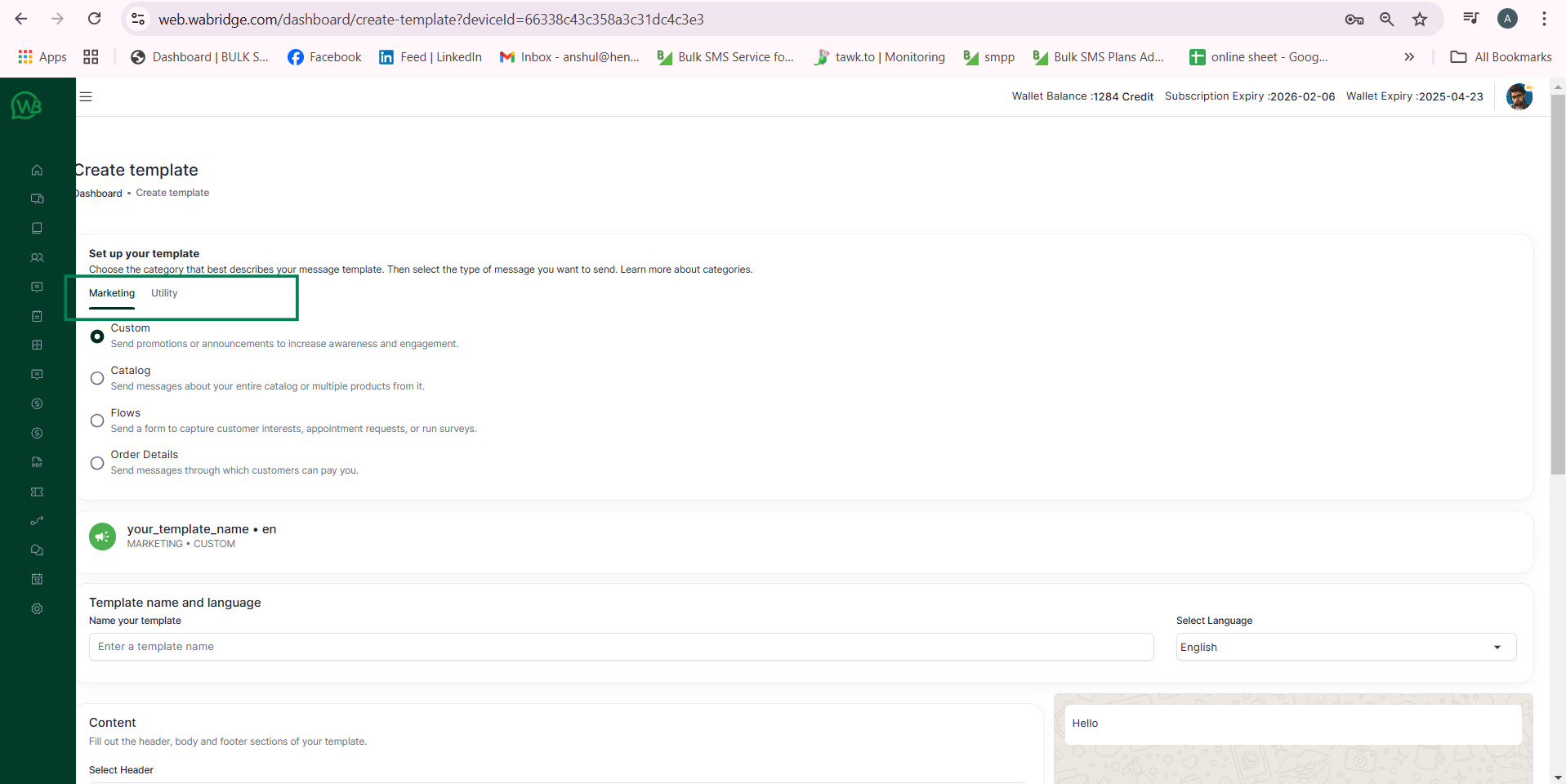The image size is (1566, 784).
Task: Open the Inbox Gmail bookmark
Action: click(x=569, y=56)
